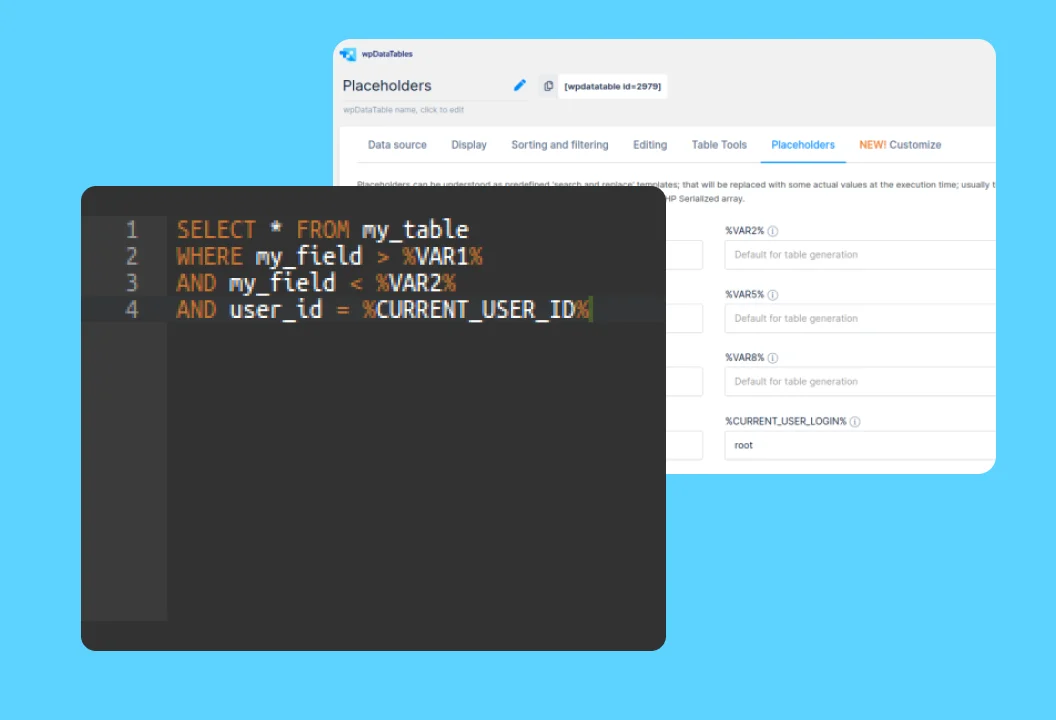Select the active Placeholders tab
1056x720 pixels.
click(x=803, y=145)
